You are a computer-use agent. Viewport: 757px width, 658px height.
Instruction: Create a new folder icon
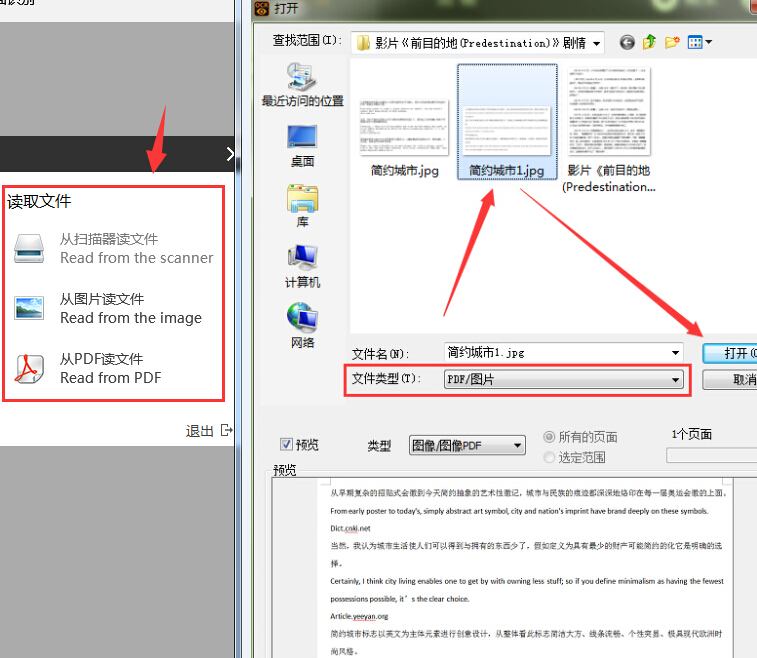(x=672, y=42)
